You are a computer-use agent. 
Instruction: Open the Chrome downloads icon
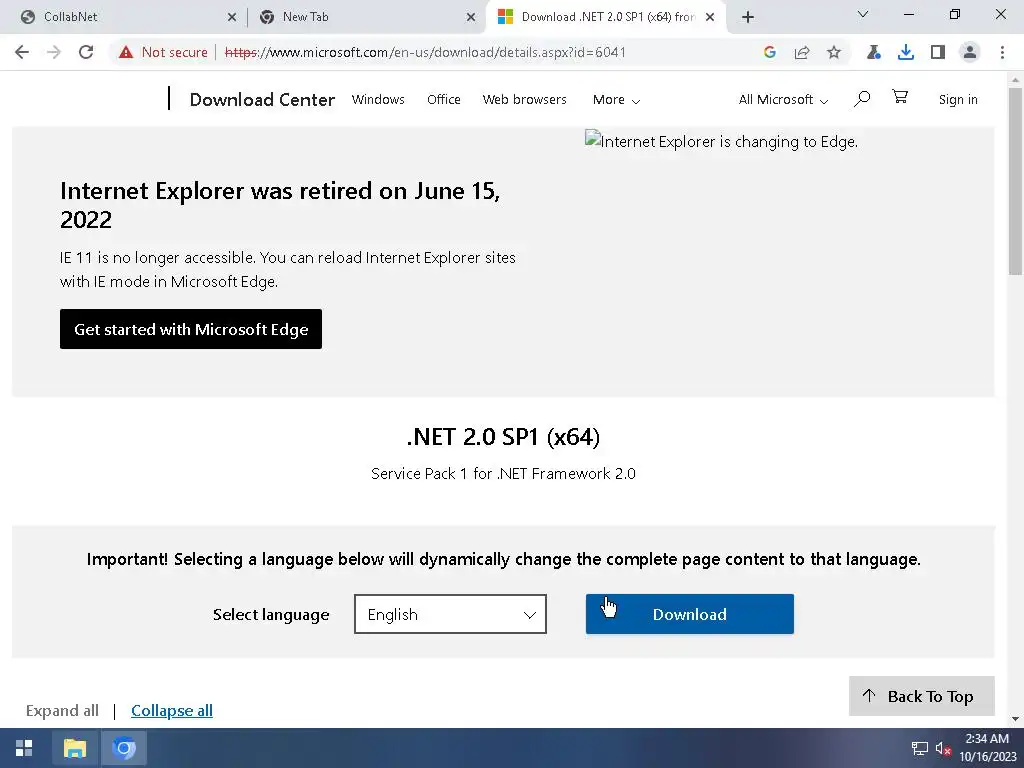coord(906,52)
